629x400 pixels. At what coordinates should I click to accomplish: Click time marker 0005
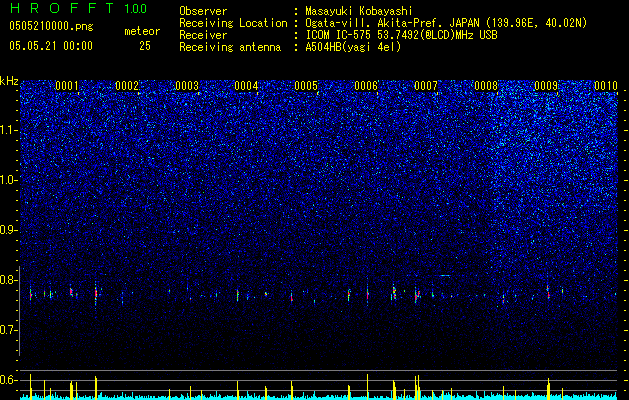click(x=306, y=86)
